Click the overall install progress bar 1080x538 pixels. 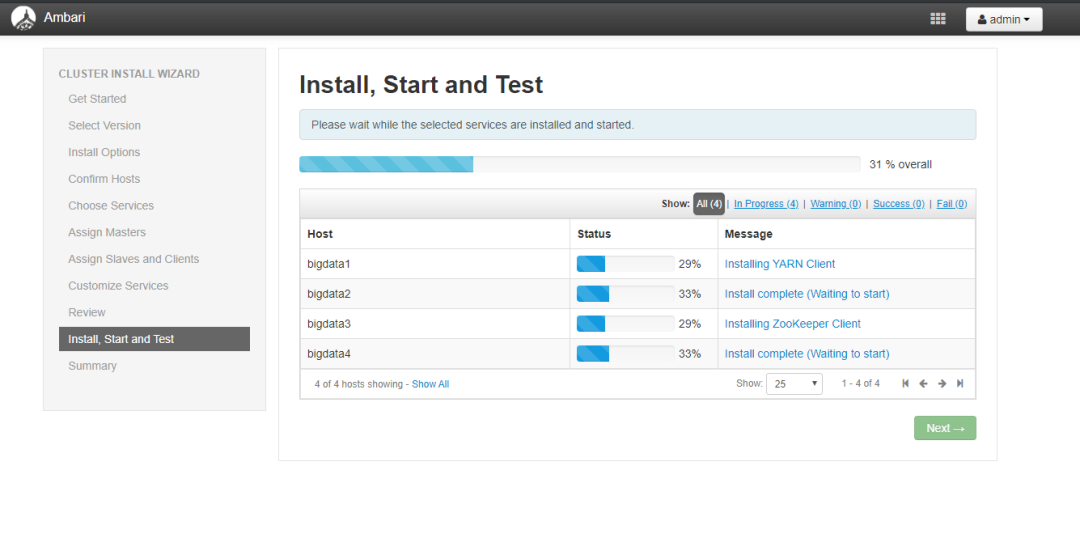(579, 164)
